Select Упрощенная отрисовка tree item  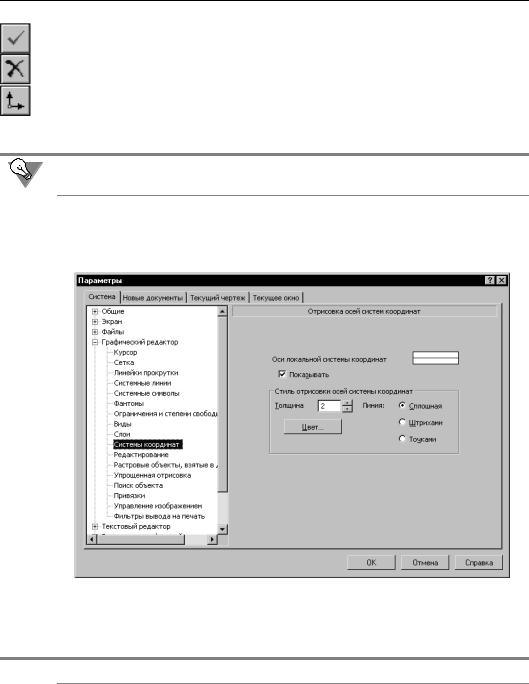(x=152, y=475)
